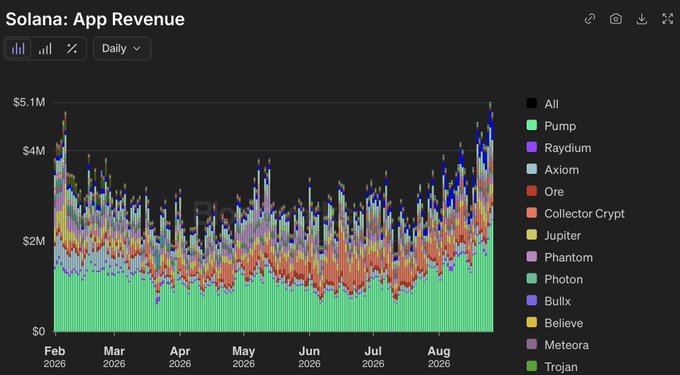The image size is (680, 375).
Task: Toggle the Believe series color swatch
Action: tap(532, 323)
